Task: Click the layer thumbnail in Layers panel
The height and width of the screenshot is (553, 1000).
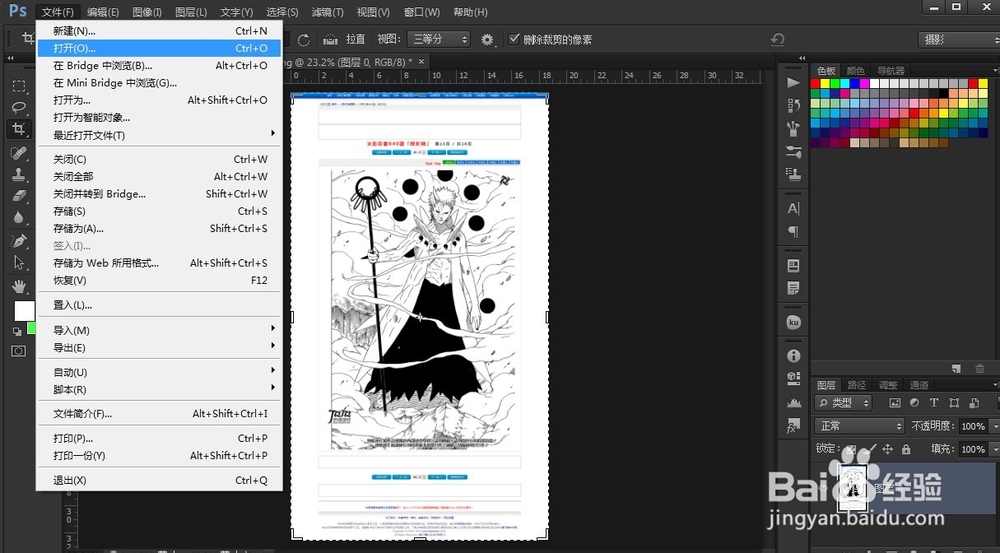Action: 852,489
